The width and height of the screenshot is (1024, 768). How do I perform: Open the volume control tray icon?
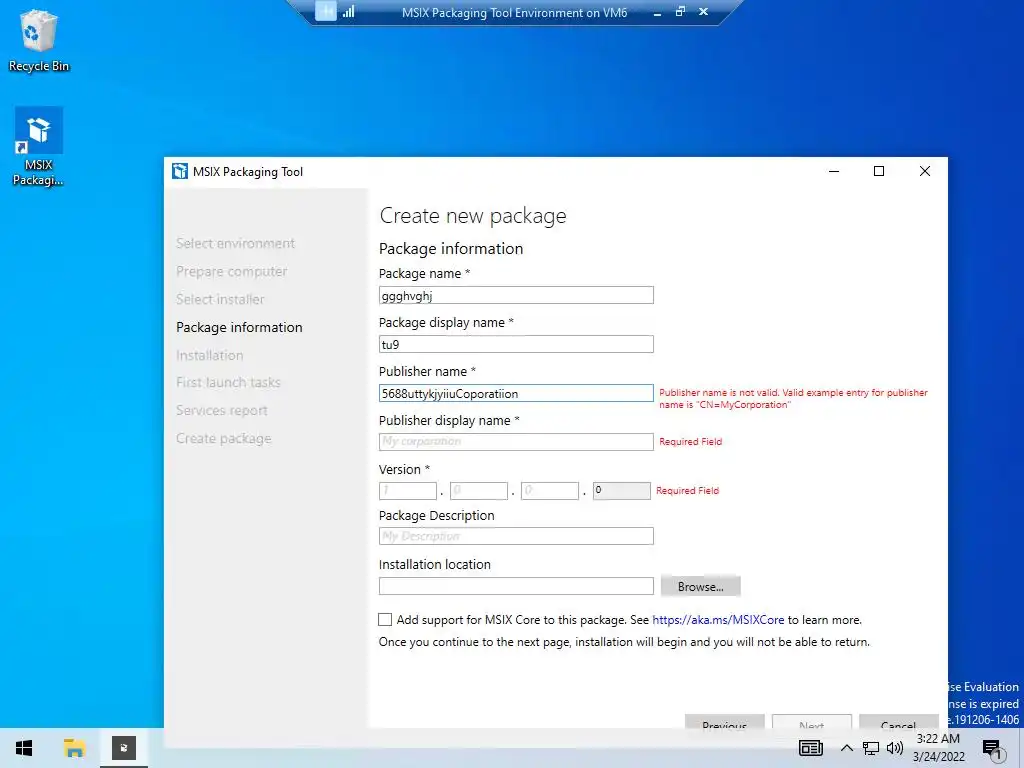click(x=895, y=748)
